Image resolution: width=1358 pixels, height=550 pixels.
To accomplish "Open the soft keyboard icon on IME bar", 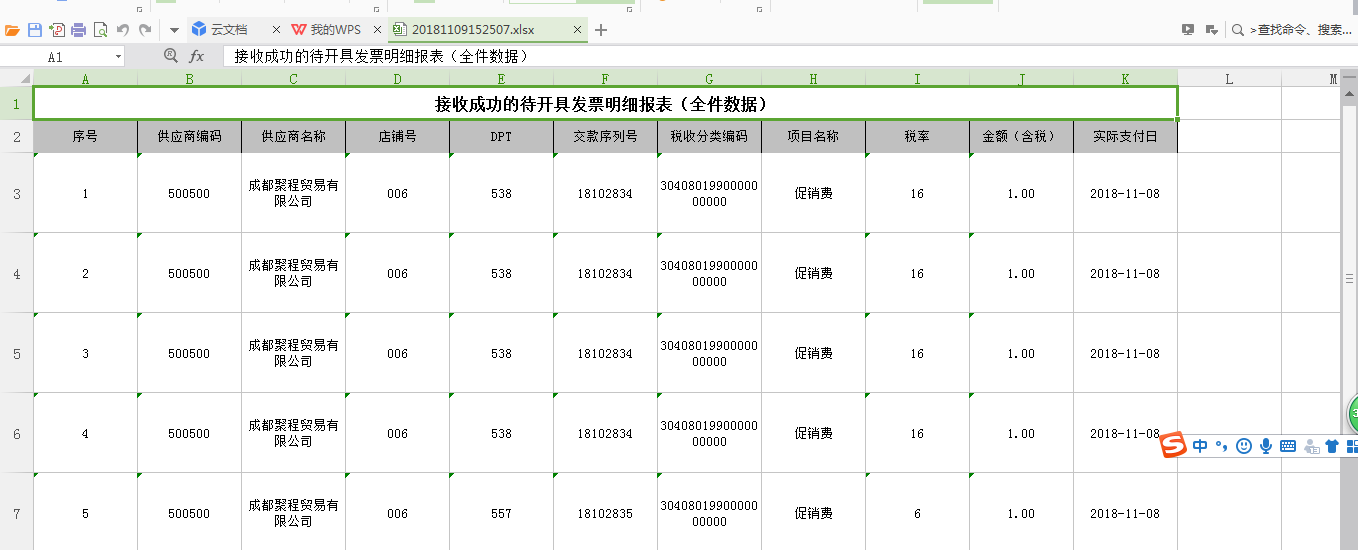I will [x=1288, y=446].
